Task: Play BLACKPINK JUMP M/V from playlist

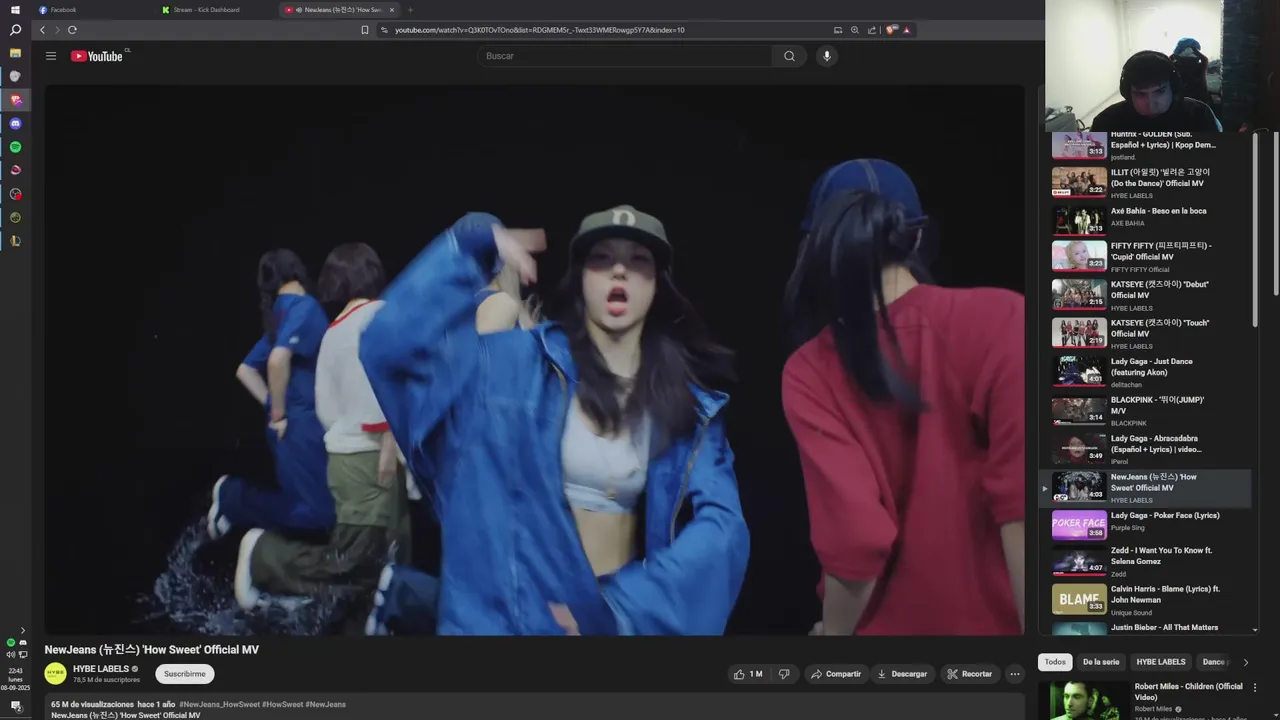Action: point(1145,410)
